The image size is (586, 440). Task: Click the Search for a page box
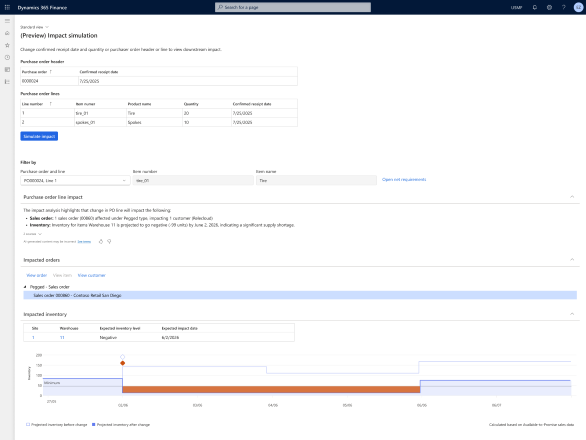(293, 7)
